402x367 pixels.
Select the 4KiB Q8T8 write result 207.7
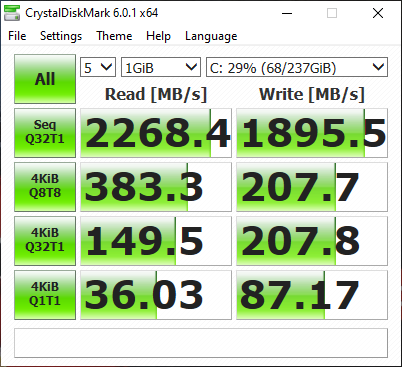coord(312,187)
